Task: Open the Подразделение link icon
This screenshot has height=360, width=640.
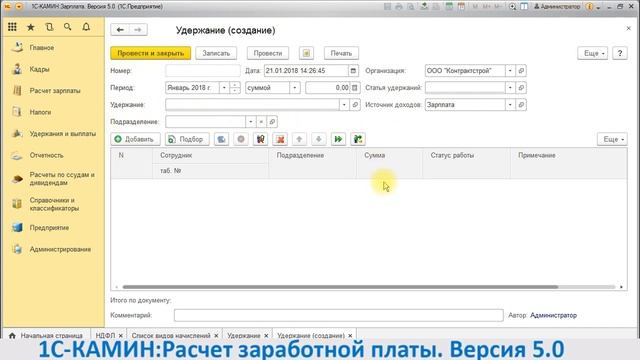Action: pos(272,122)
